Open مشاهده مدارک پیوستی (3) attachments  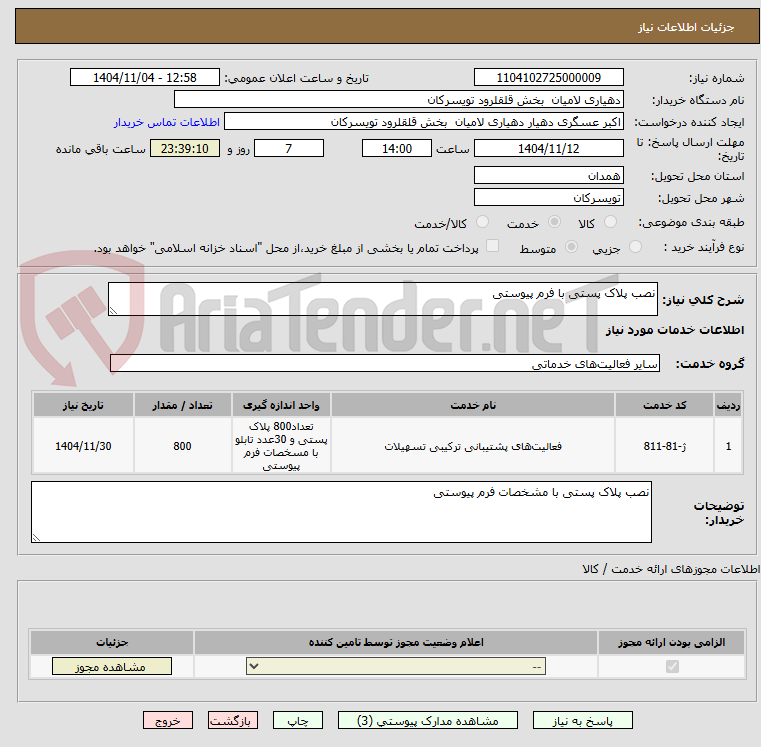tap(428, 720)
